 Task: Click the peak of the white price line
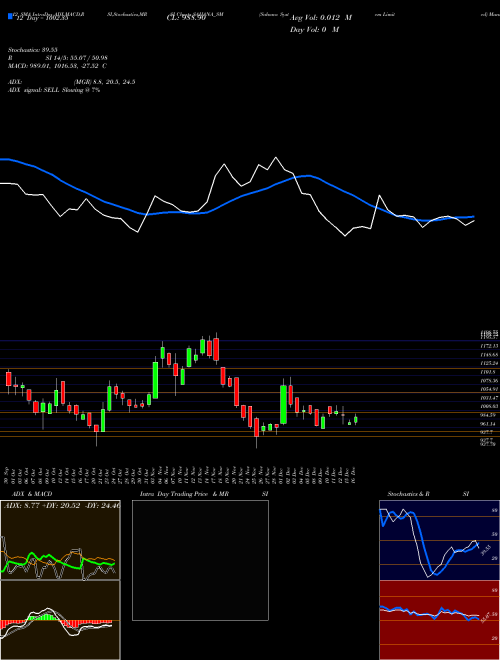pyautogui.click(x=276, y=158)
